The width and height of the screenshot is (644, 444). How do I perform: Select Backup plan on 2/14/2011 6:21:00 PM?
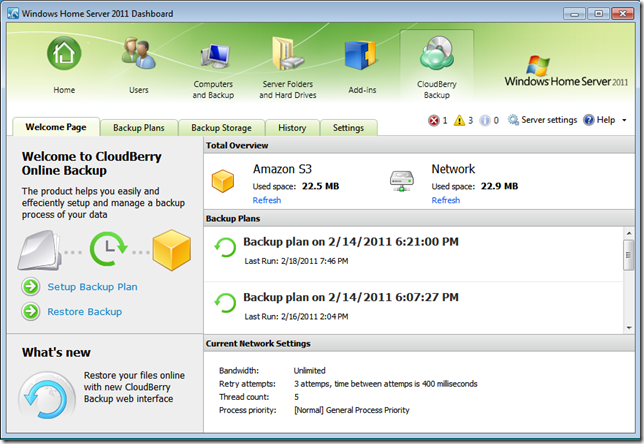click(x=351, y=242)
